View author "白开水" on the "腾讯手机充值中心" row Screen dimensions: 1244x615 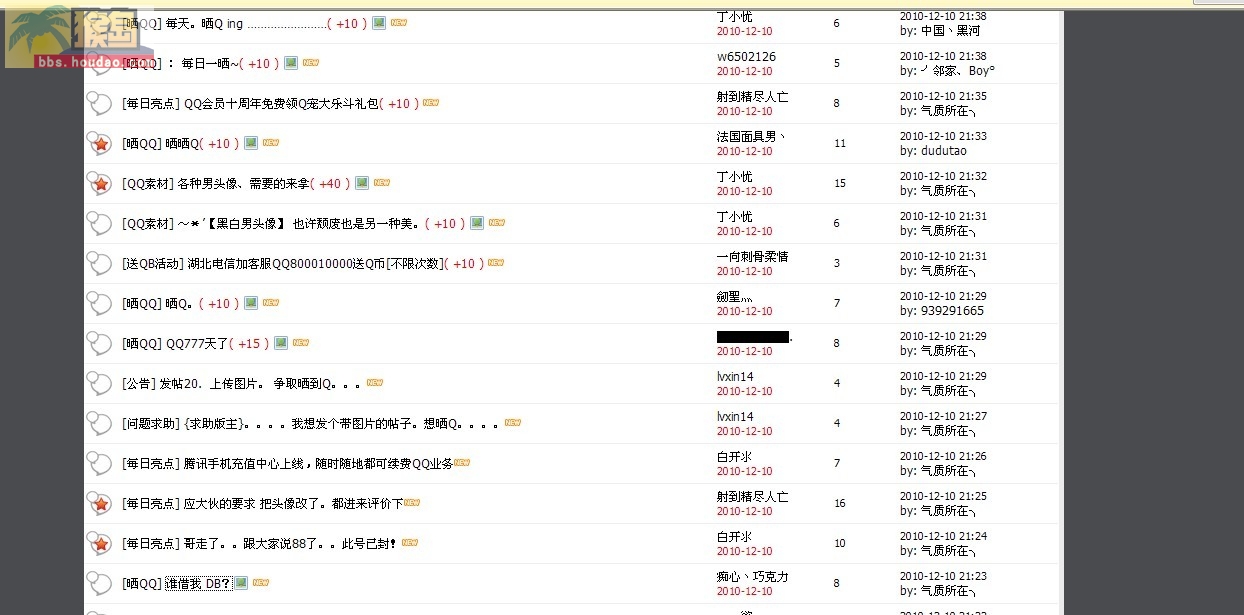click(x=734, y=457)
